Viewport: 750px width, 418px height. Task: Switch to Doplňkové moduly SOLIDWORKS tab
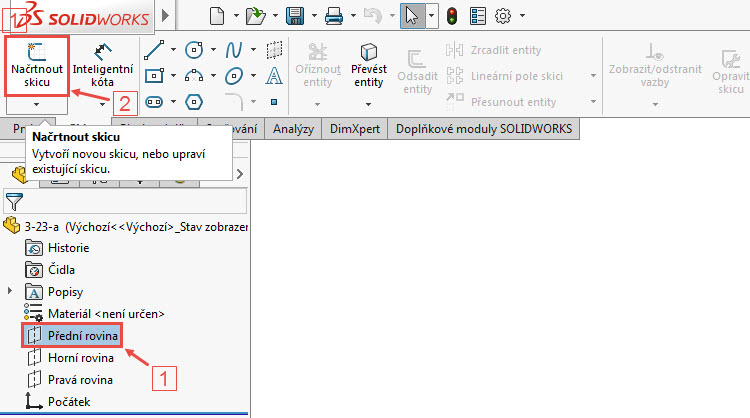click(x=484, y=129)
